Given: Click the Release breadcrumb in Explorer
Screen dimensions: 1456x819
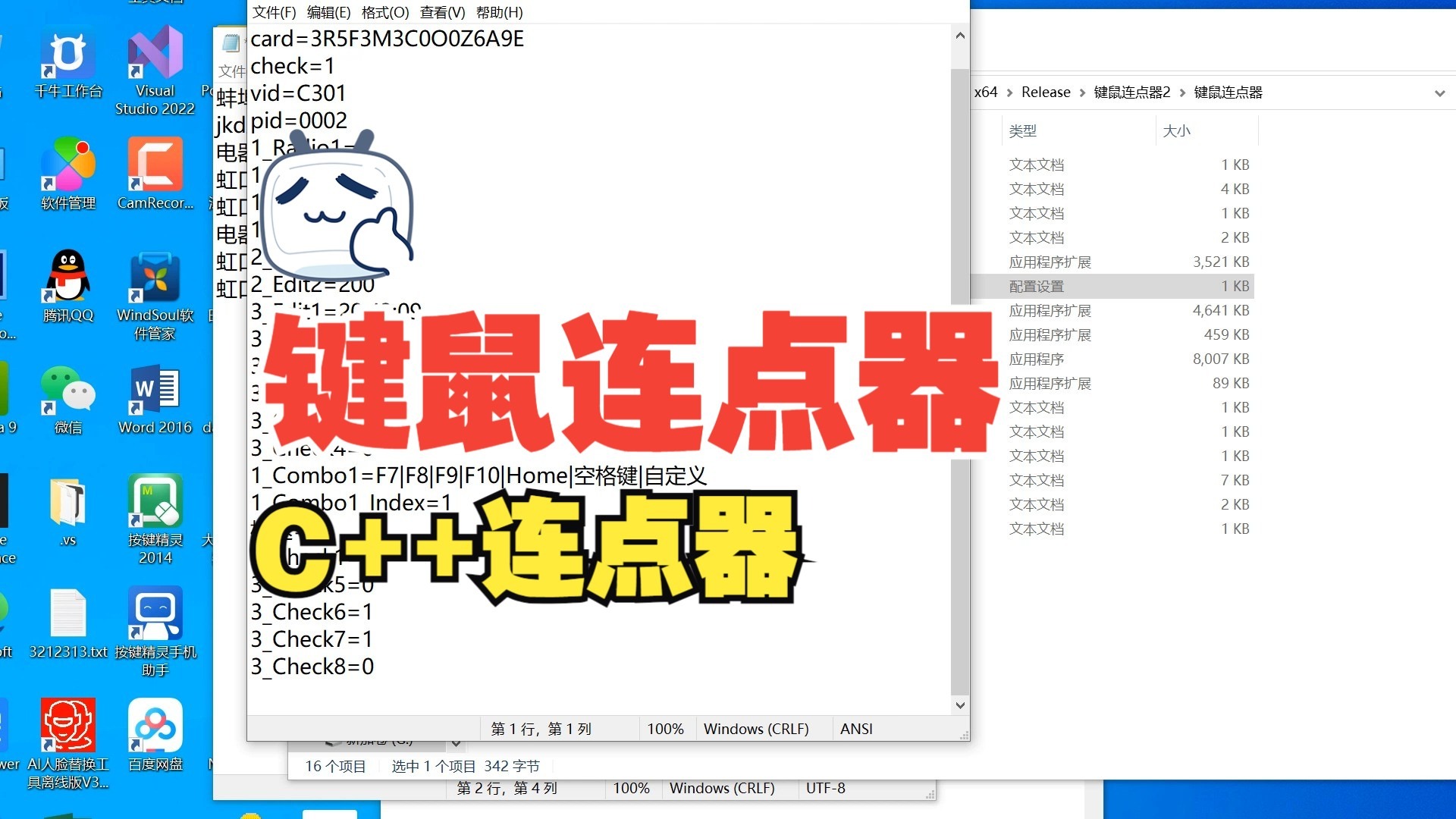Looking at the screenshot, I should [x=1046, y=92].
